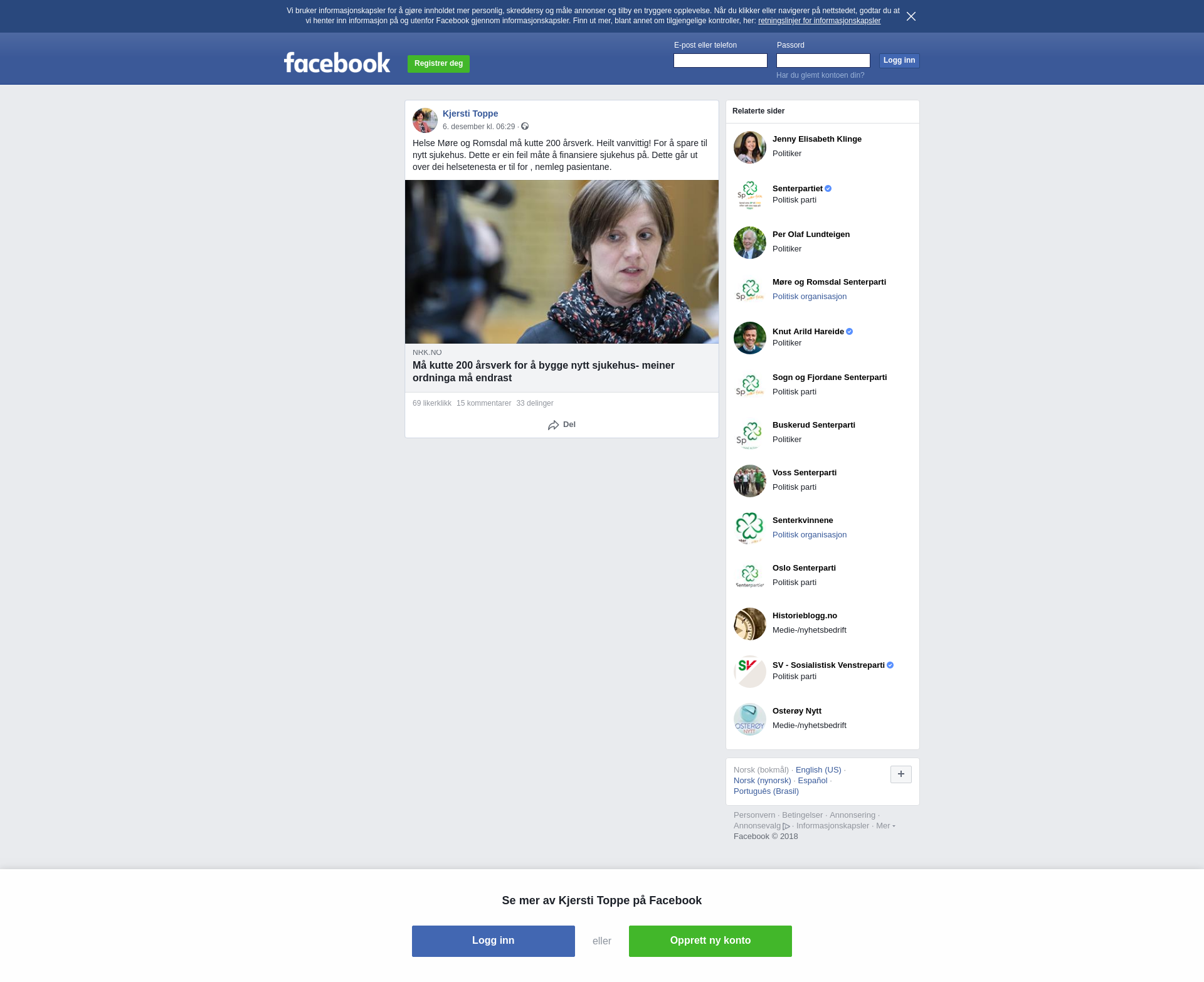1204x982 pixels.
Task: Switch language to English (US)
Action: [818, 770]
